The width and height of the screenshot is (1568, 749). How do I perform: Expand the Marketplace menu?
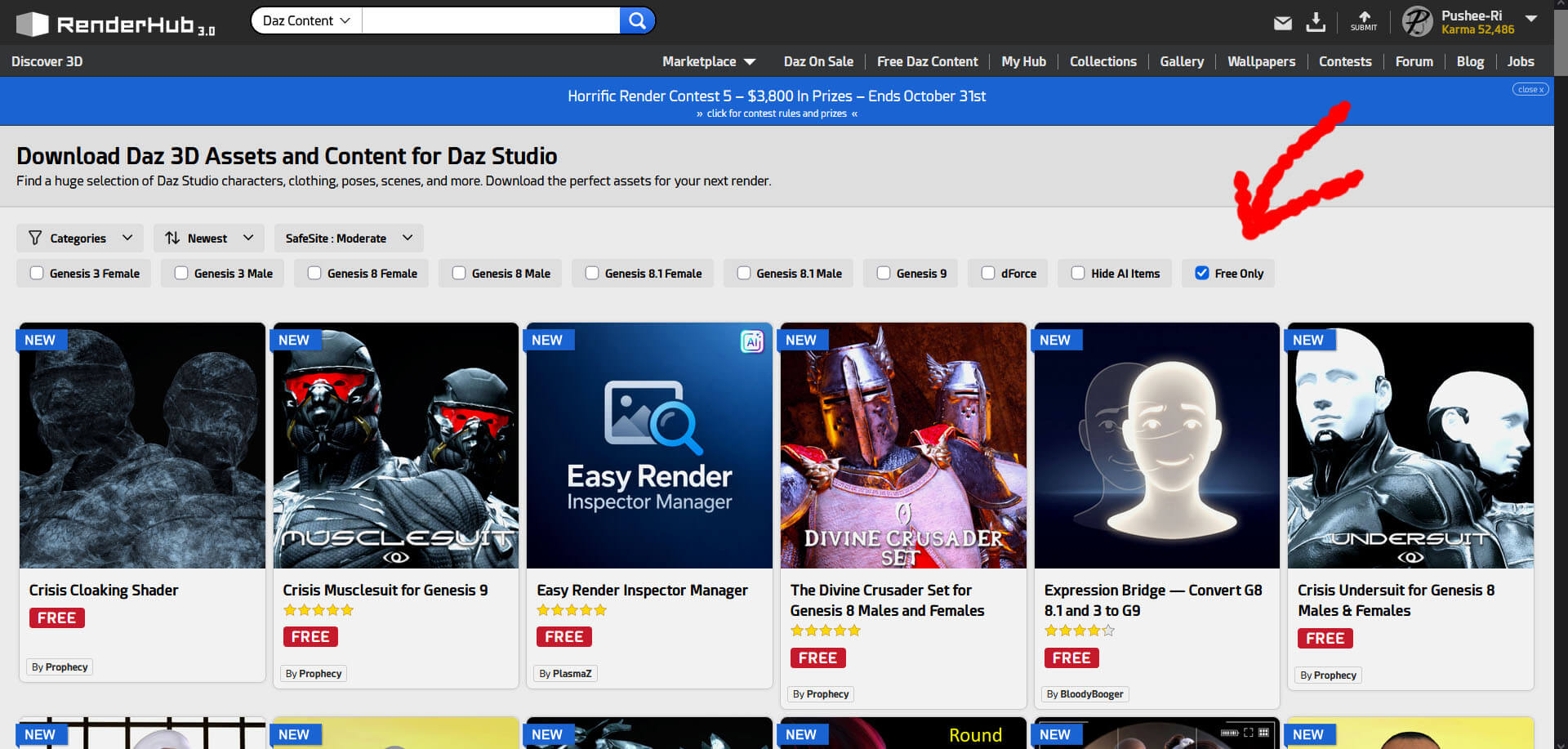click(x=709, y=61)
